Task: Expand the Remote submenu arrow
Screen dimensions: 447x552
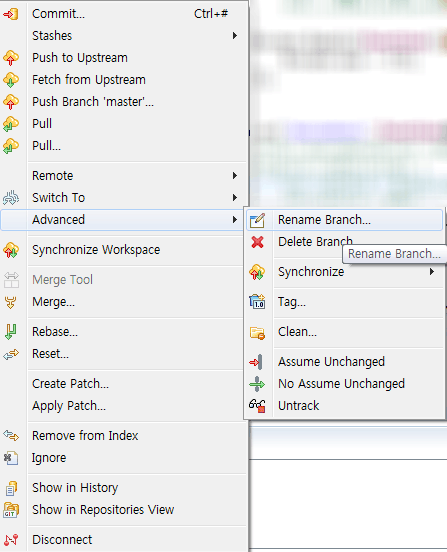Action: 235,176
